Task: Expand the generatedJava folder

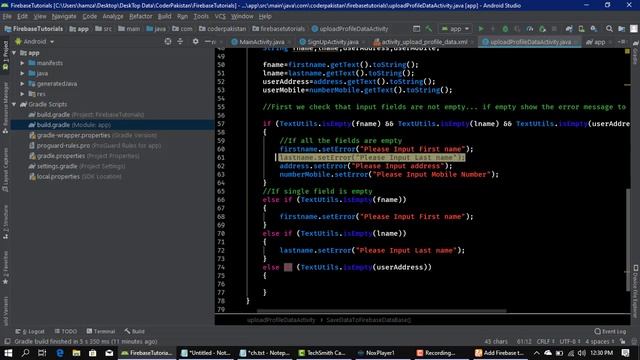Action: tap(22, 83)
